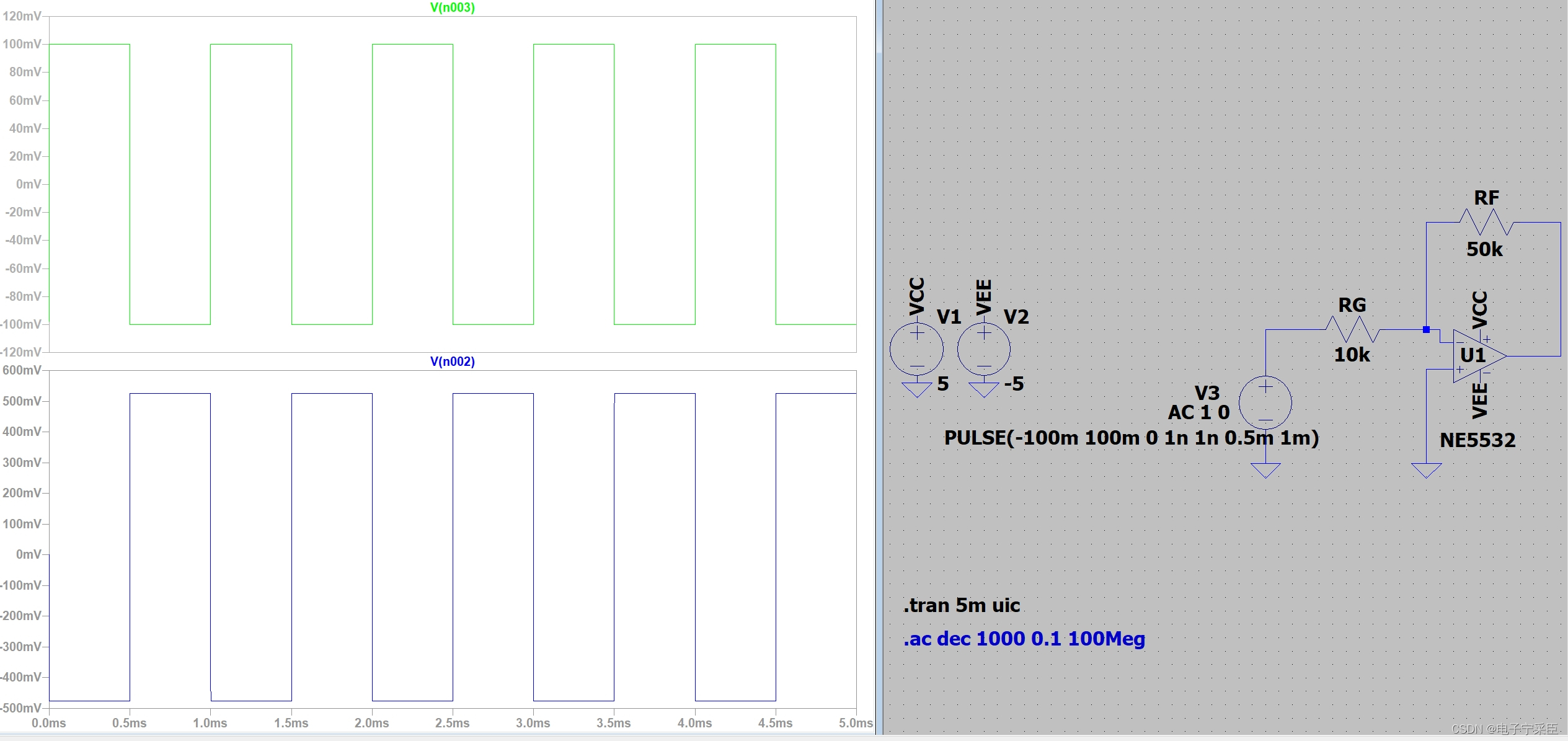Click the 50k resistor value label
Viewport: 1568px width, 741px height.
click(1484, 249)
